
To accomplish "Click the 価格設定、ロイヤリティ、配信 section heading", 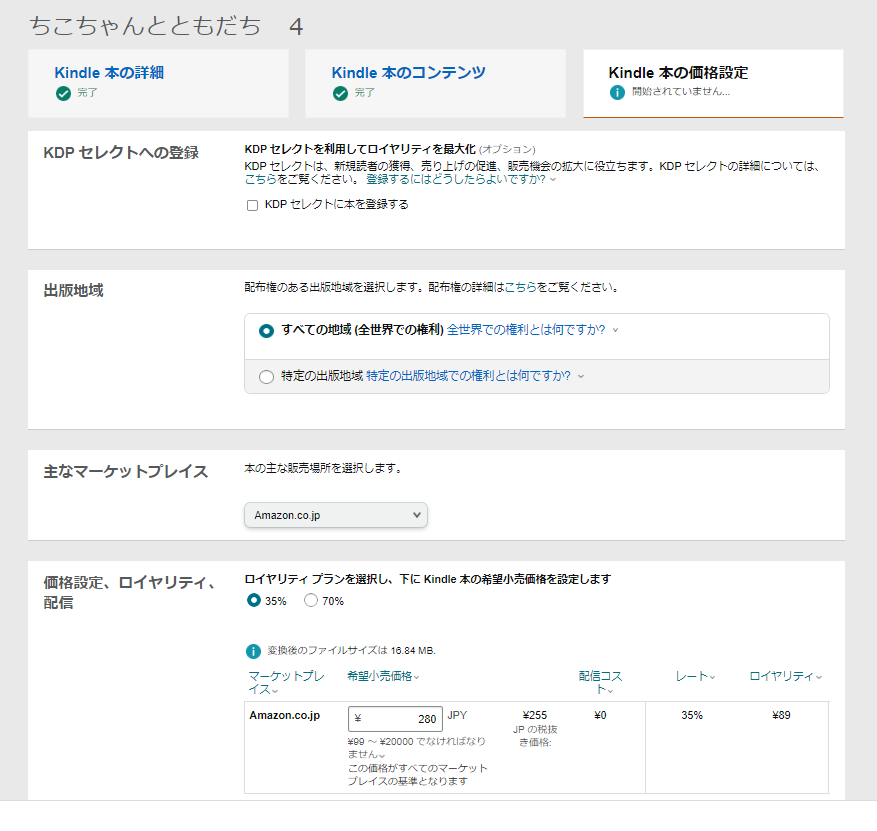I will click(130, 592).
